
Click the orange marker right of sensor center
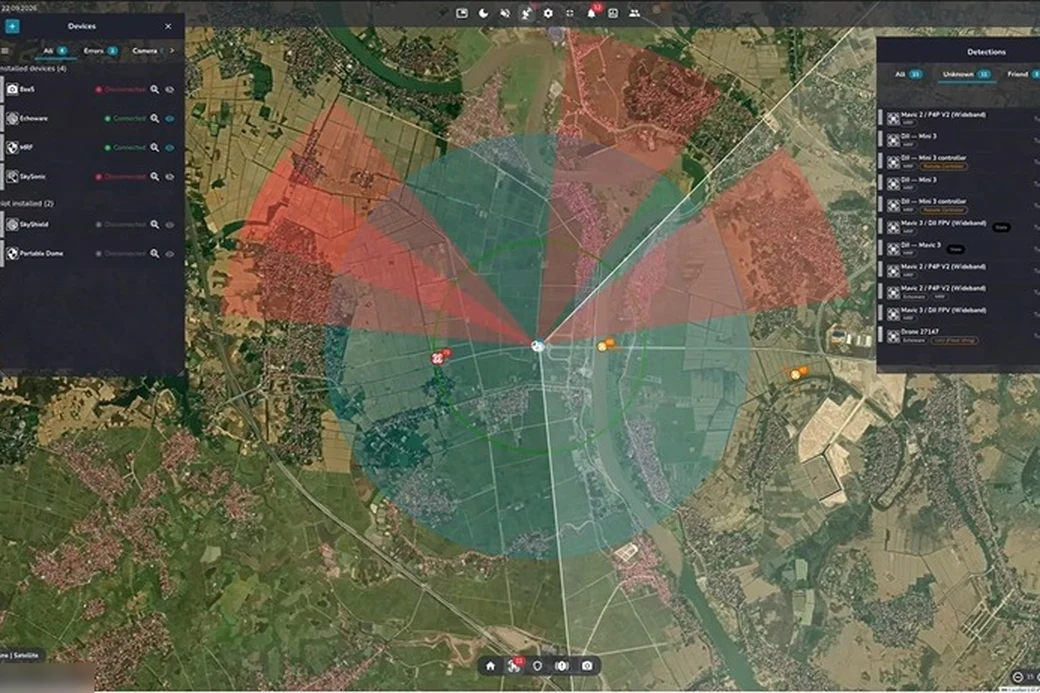pyautogui.click(x=602, y=346)
